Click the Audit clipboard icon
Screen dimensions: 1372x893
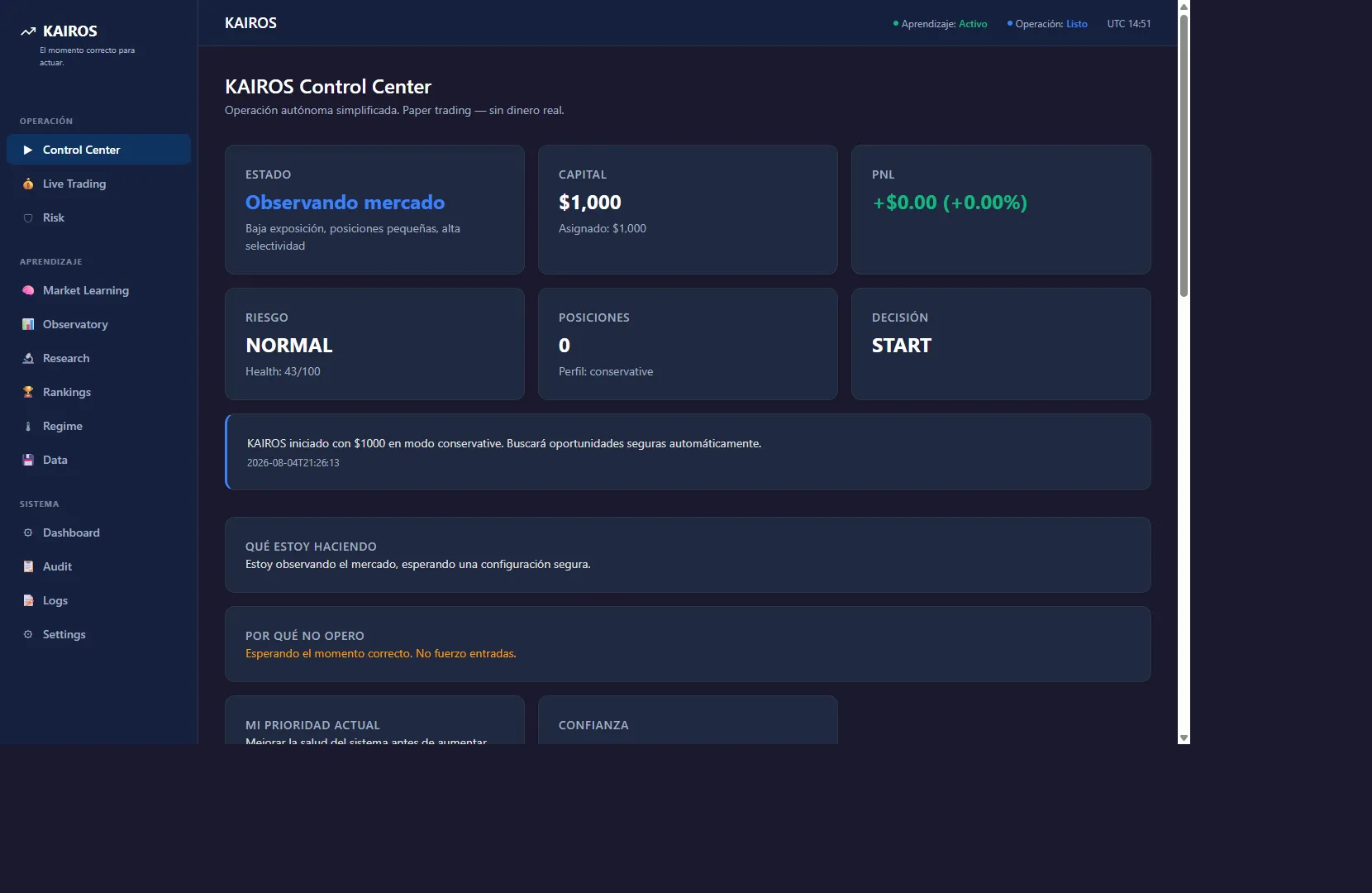pos(28,566)
